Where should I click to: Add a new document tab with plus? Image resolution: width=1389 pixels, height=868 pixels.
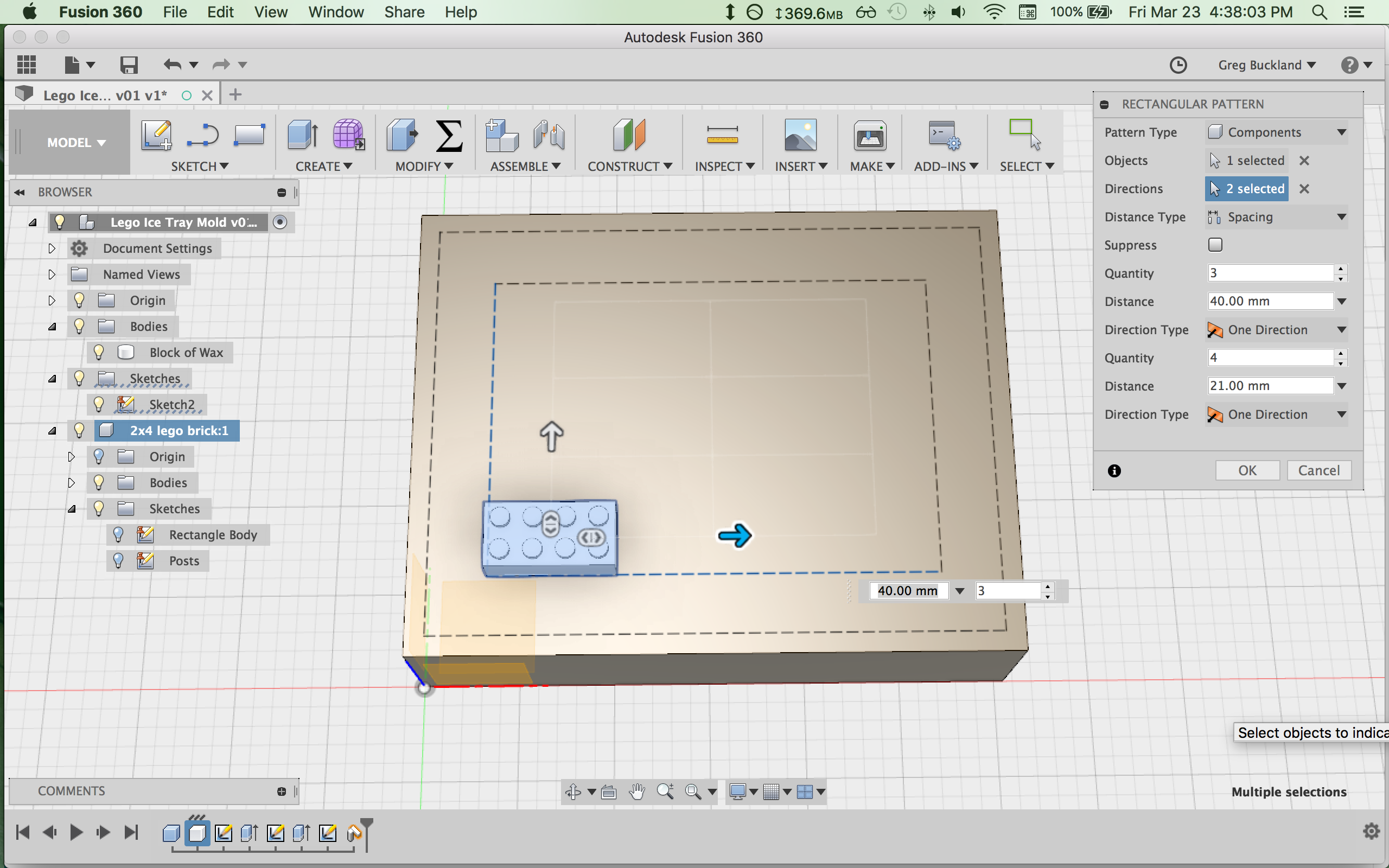point(235,95)
